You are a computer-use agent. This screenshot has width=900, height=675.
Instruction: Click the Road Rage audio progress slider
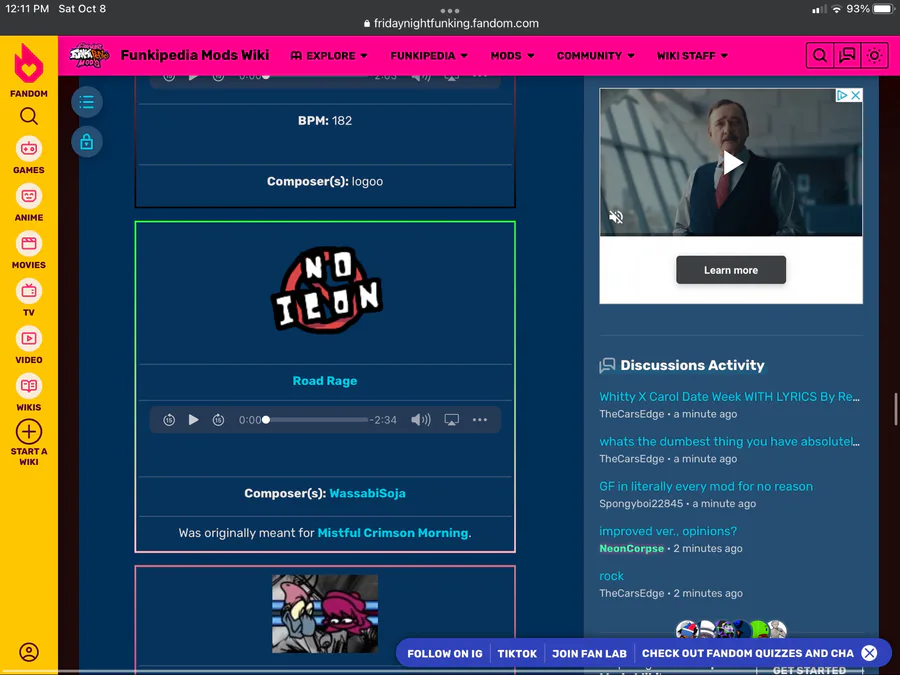click(x=316, y=420)
